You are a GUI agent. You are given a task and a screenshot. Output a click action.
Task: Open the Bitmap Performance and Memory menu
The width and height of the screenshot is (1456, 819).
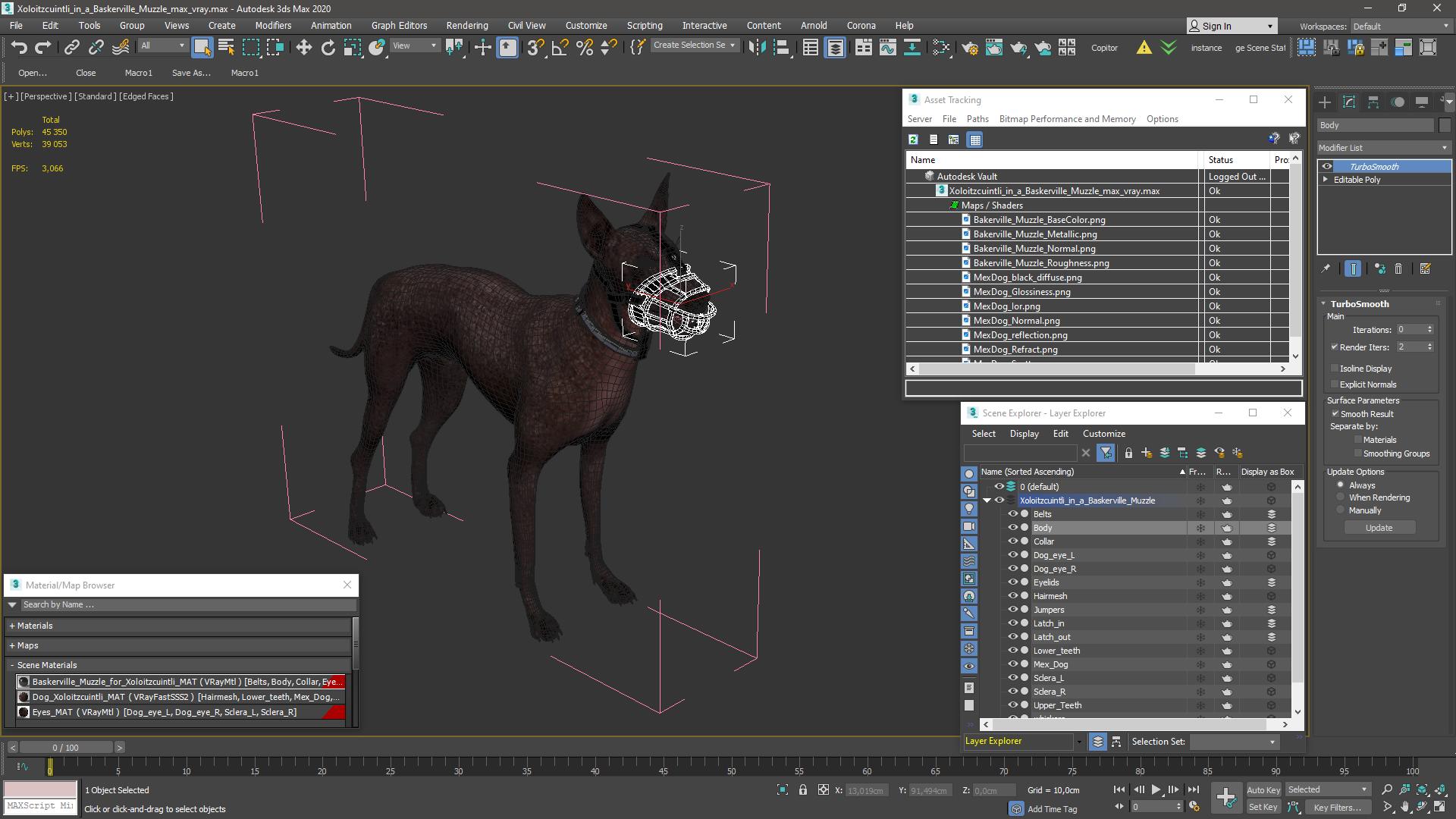(1067, 119)
